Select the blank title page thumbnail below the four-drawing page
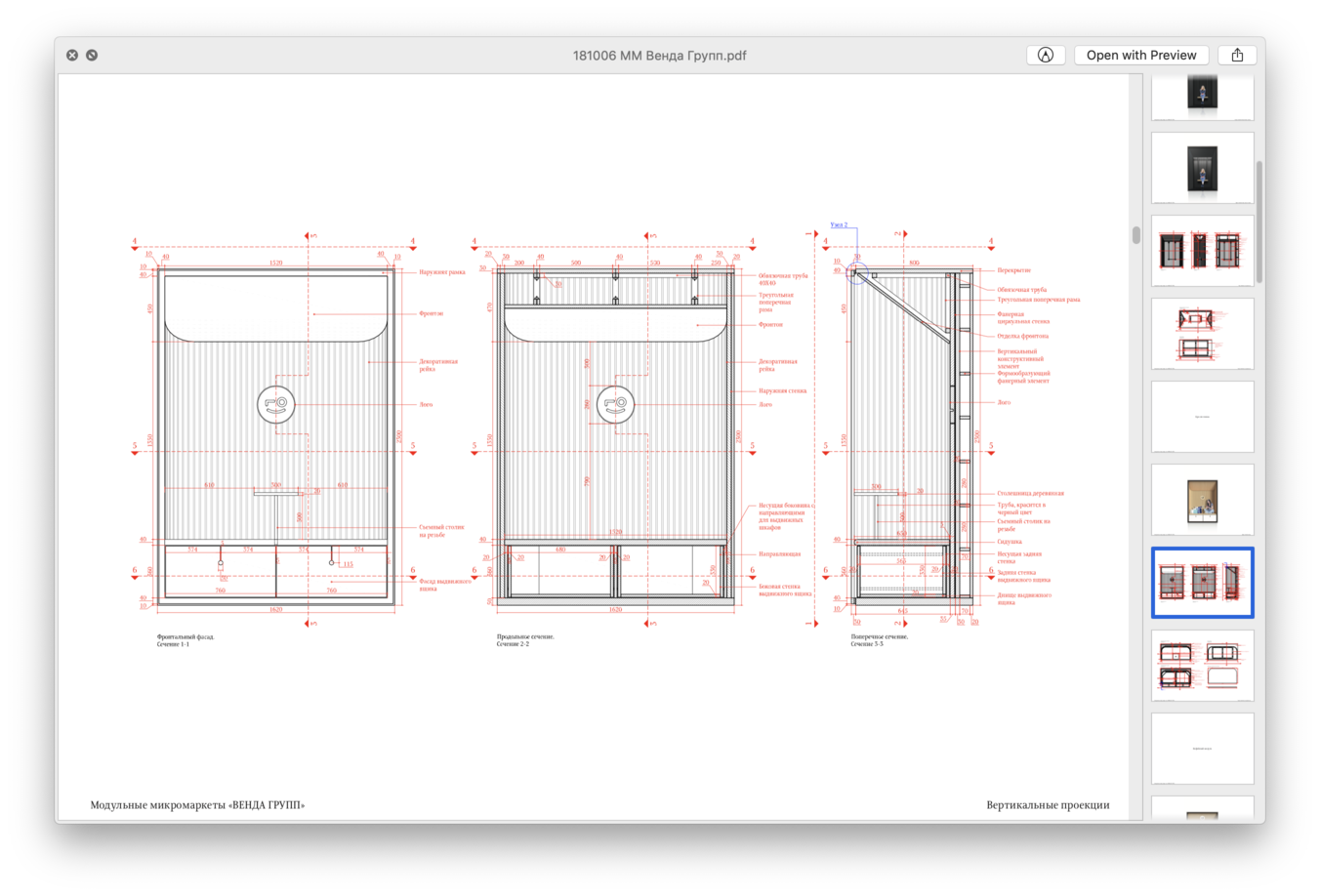This screenshot has width=1320, height=896. click(x=1202, y=748)
